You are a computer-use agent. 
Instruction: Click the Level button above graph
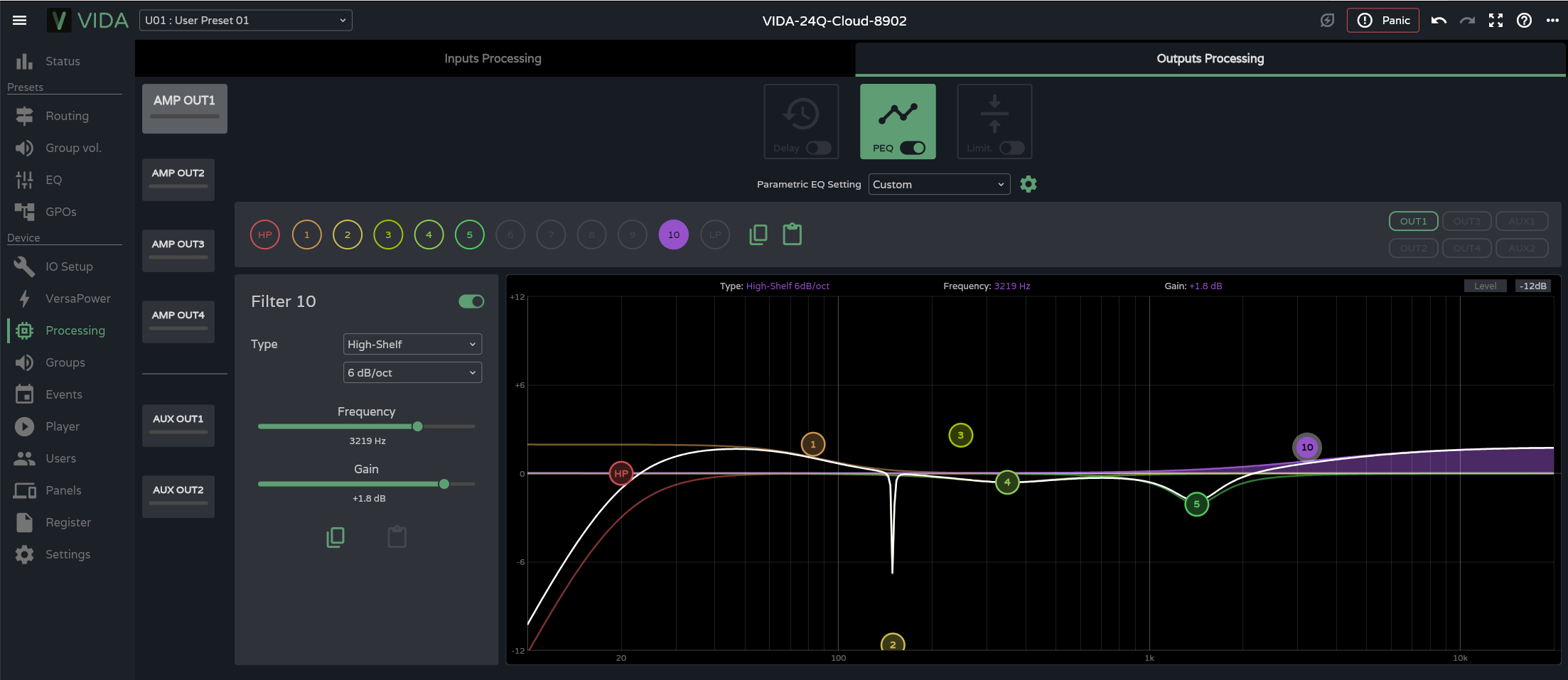1485,286
